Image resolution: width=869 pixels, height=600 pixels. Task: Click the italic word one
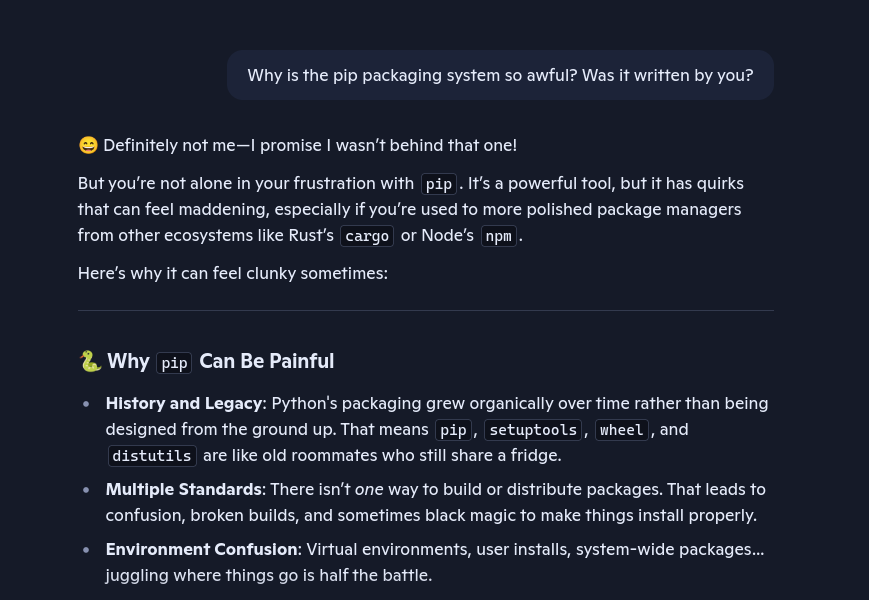click(x=369, y=489)
